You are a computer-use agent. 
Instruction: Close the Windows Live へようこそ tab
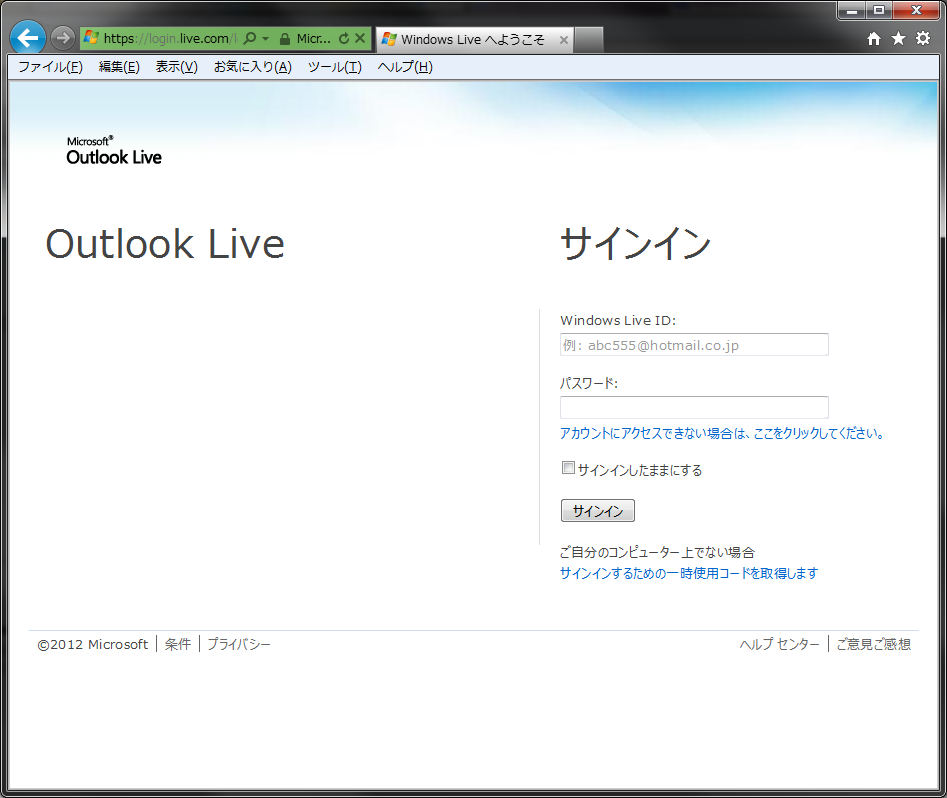[x=563, y=40]
